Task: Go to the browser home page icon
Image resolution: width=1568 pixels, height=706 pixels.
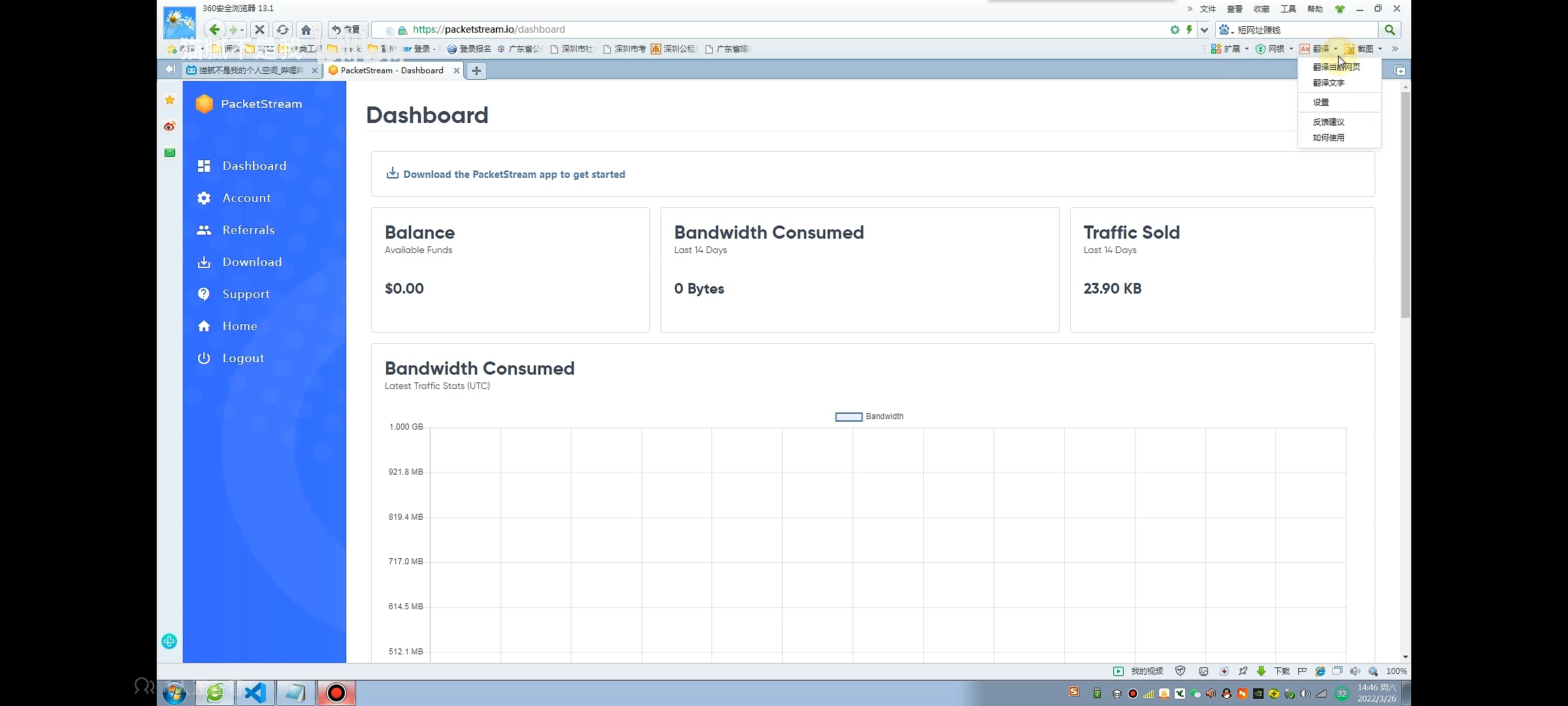Action: click(x=306, y=29)
